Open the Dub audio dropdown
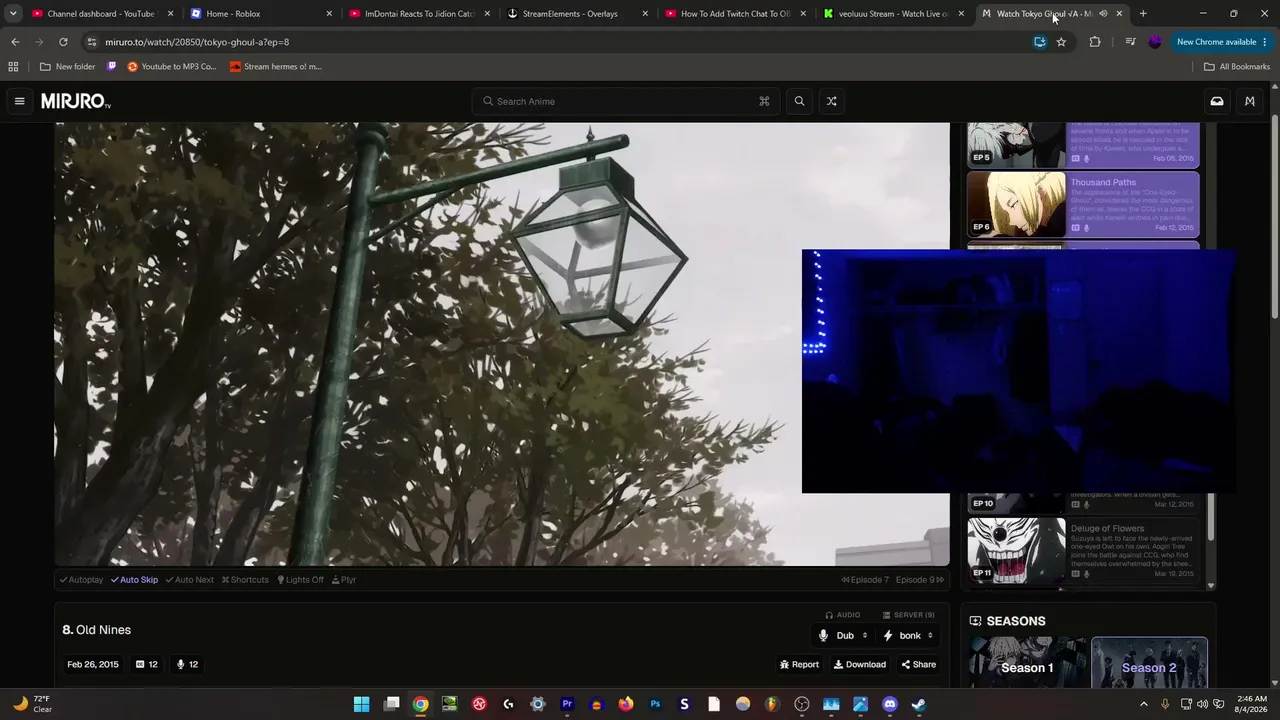1280x720 pixels. click(x=845, y=636)
